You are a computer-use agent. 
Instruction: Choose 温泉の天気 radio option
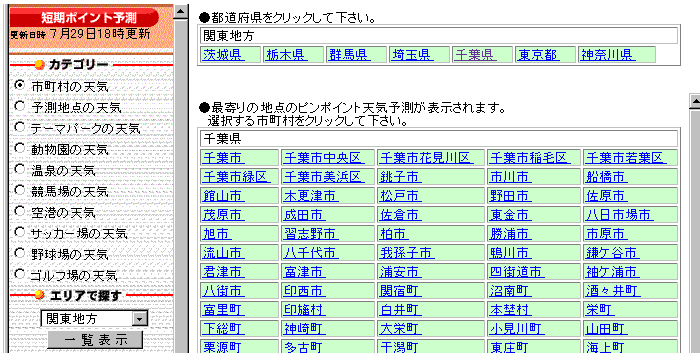[x=20, y=169]
